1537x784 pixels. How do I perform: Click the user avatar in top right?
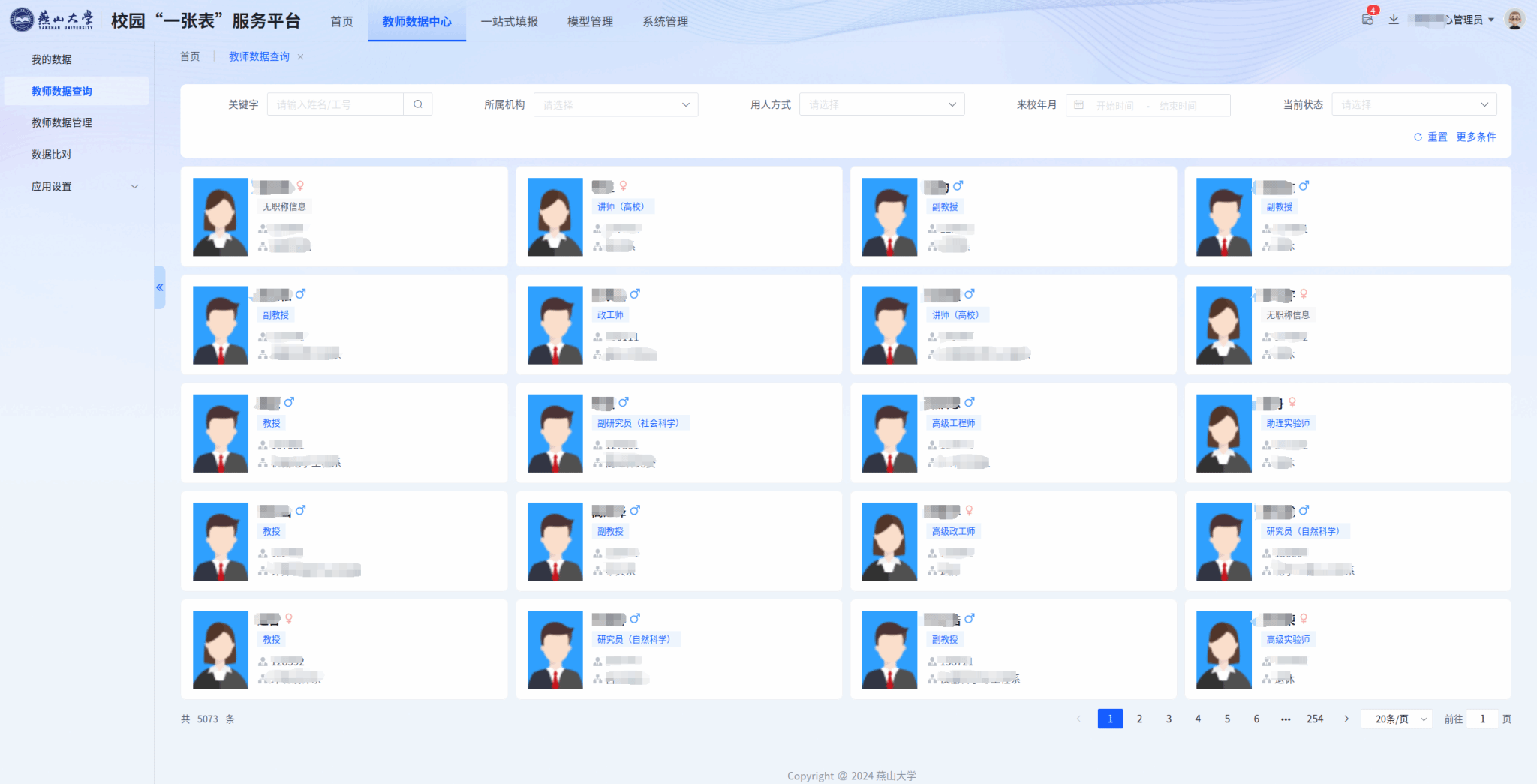coord(1514,20)
